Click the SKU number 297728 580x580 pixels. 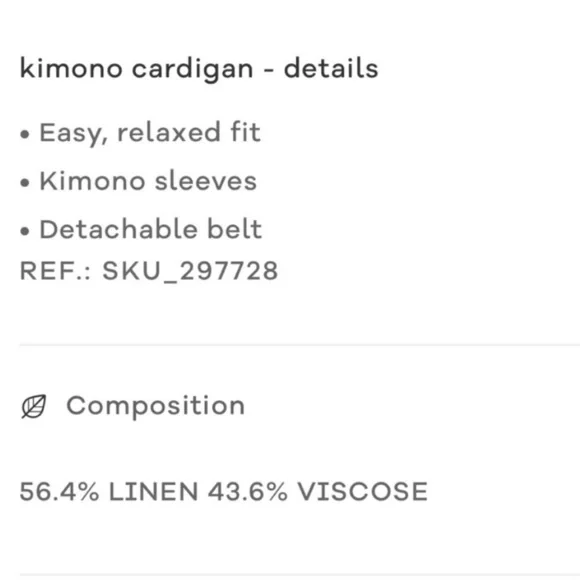coord(229,271)
